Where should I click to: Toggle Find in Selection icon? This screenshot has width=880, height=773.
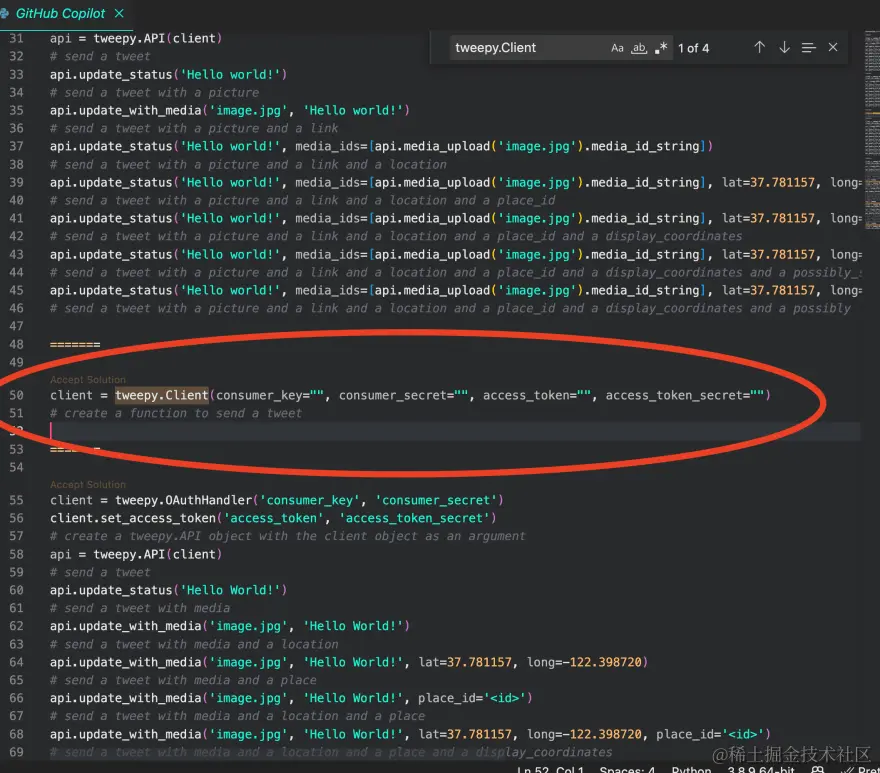click(x=808, y=48)
